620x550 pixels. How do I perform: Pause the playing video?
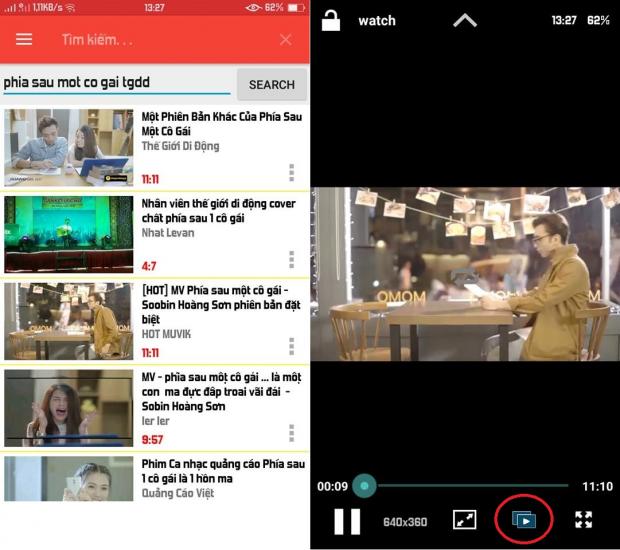(x=347, y=520)
